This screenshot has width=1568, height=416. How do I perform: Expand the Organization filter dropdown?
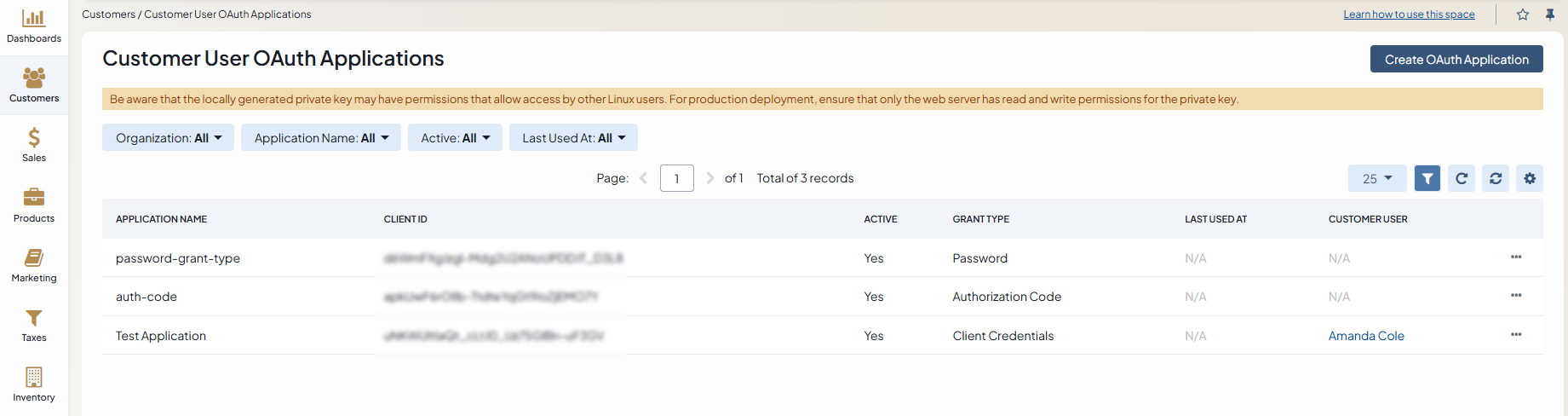coord(168,138)
